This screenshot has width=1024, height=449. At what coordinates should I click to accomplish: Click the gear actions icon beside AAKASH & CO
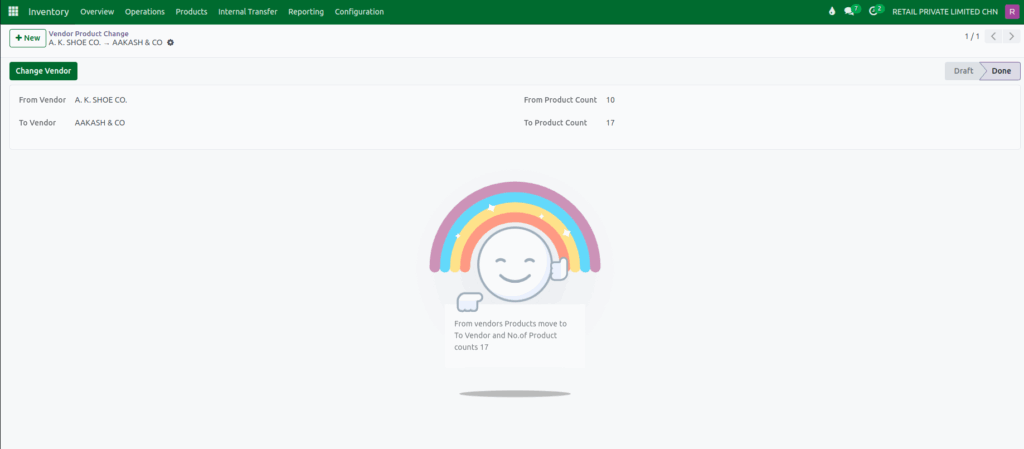[x=170, y=42]
